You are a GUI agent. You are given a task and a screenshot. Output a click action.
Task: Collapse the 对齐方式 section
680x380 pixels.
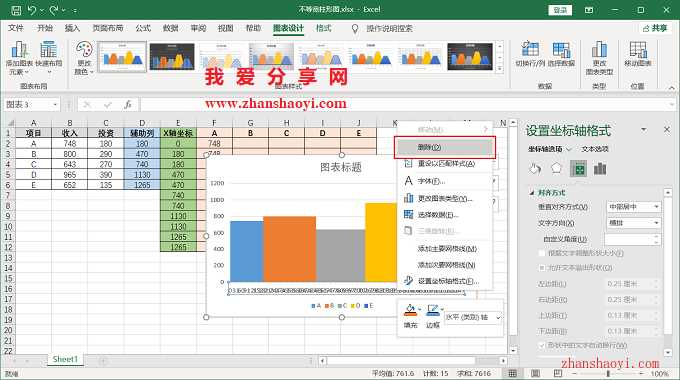click(x=532, y=193)
